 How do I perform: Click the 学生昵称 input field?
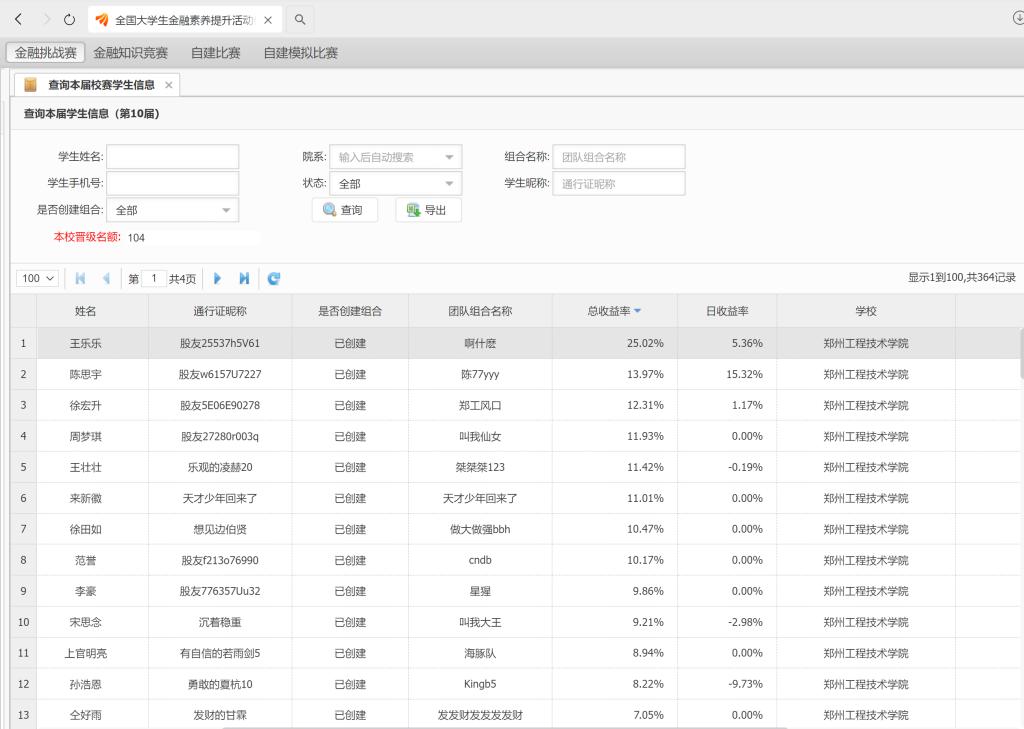pyautogui.click(x=619, y=184)
